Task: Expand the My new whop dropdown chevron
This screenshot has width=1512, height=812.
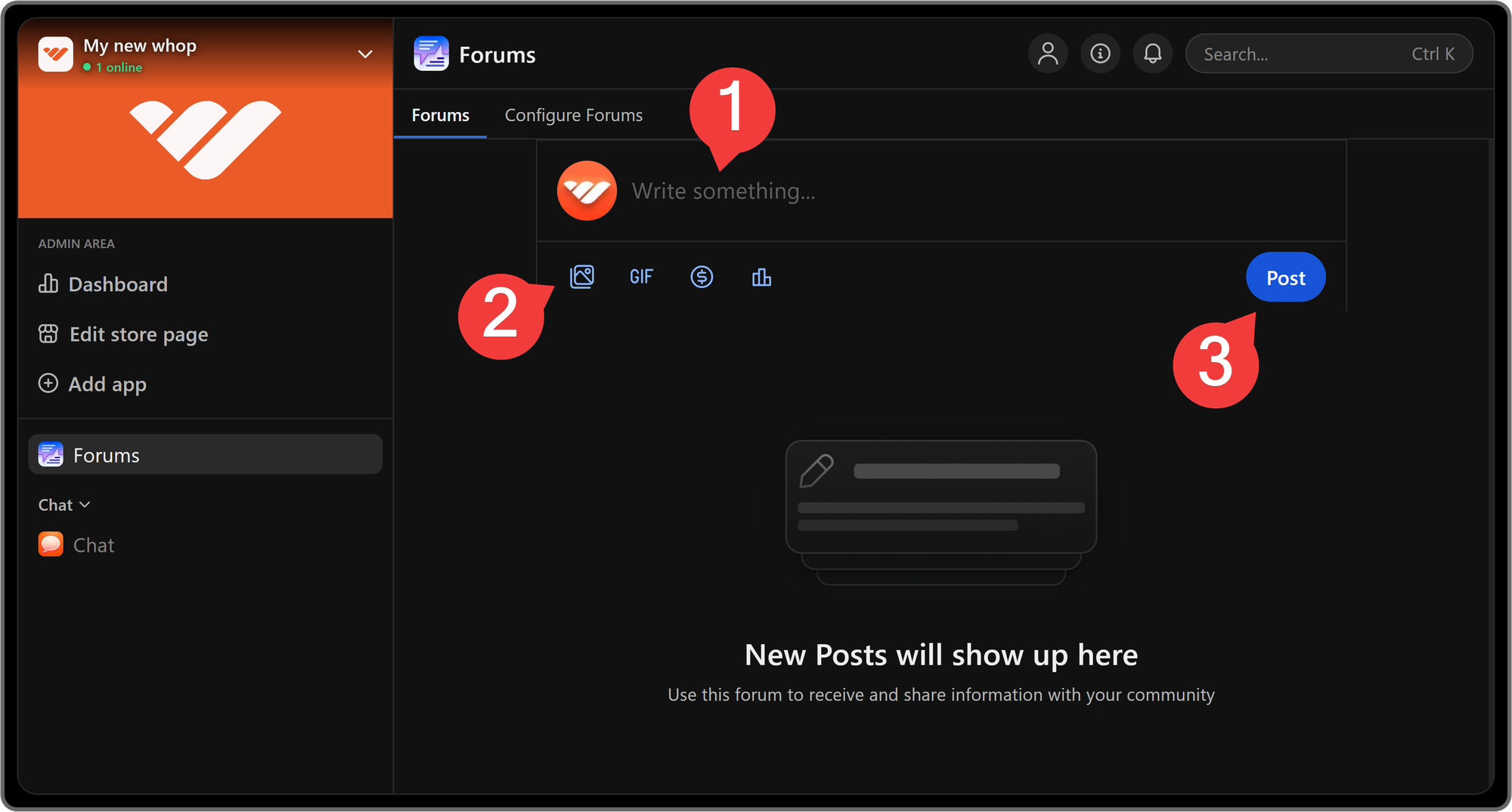Action: 365,54
